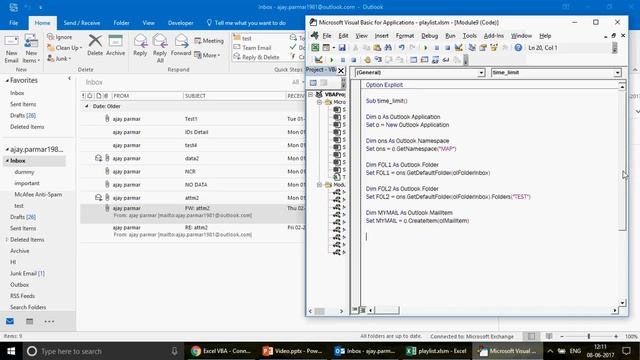
Task: Switch to Outlook Mail navigation icon
Action: pyautogui.click(x=10, y=321)
